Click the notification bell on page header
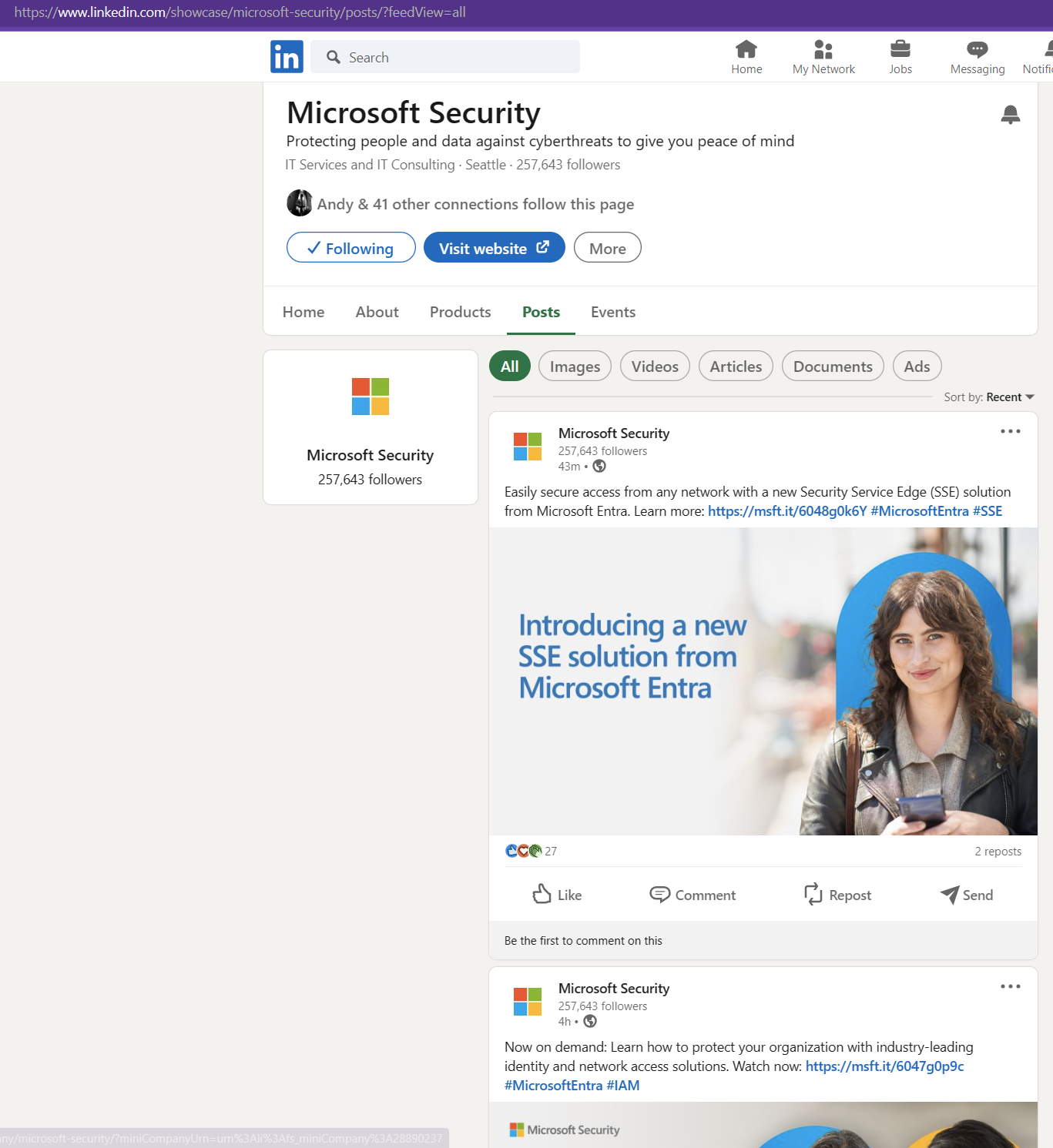 click(1010, 115)
